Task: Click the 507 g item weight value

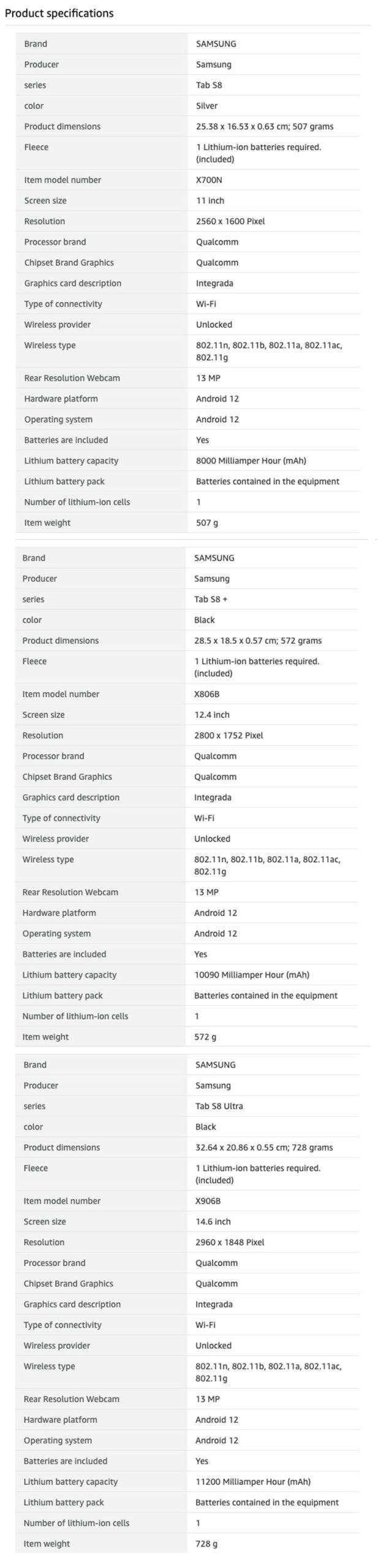Action: click(207, 522)
